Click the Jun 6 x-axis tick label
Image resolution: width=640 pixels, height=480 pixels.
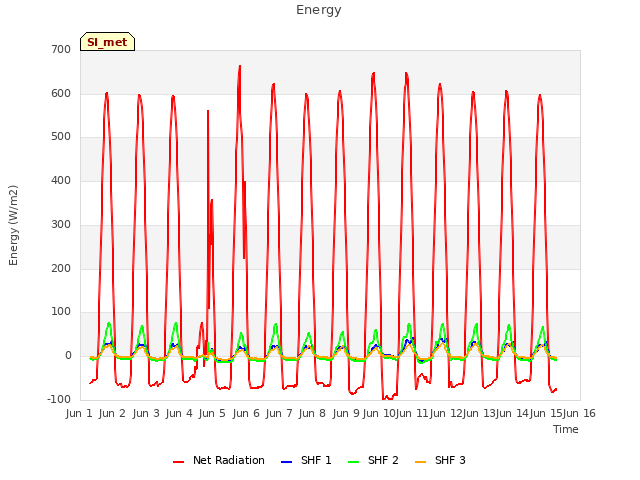click(246, 413)
